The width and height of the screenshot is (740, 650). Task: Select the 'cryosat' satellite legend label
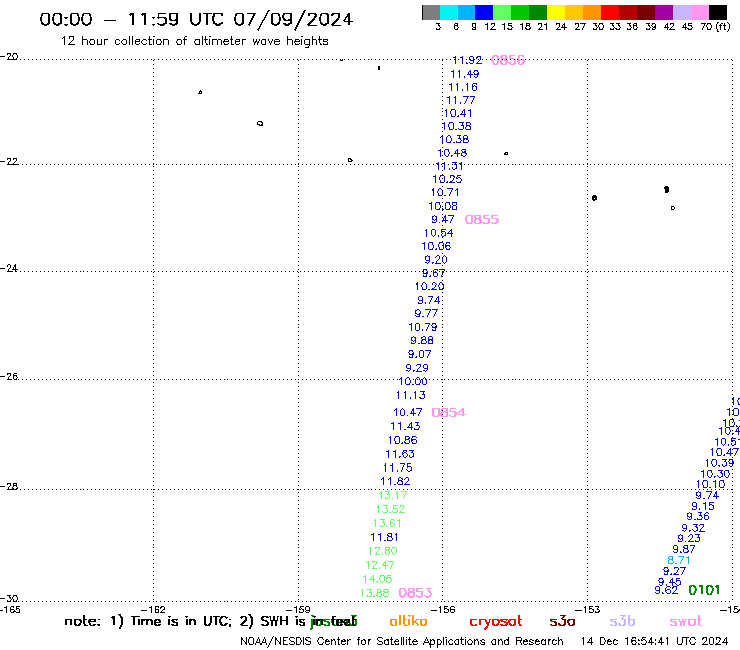496,622
